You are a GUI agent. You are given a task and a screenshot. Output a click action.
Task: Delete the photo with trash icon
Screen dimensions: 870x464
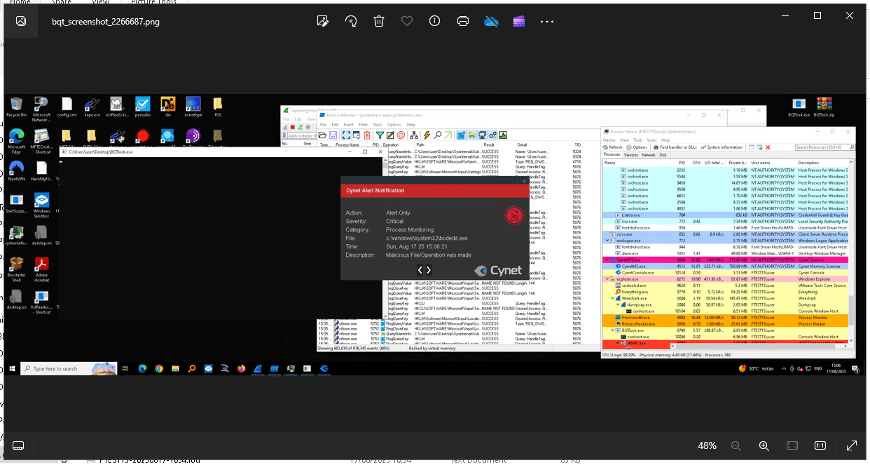pos(379,20)
